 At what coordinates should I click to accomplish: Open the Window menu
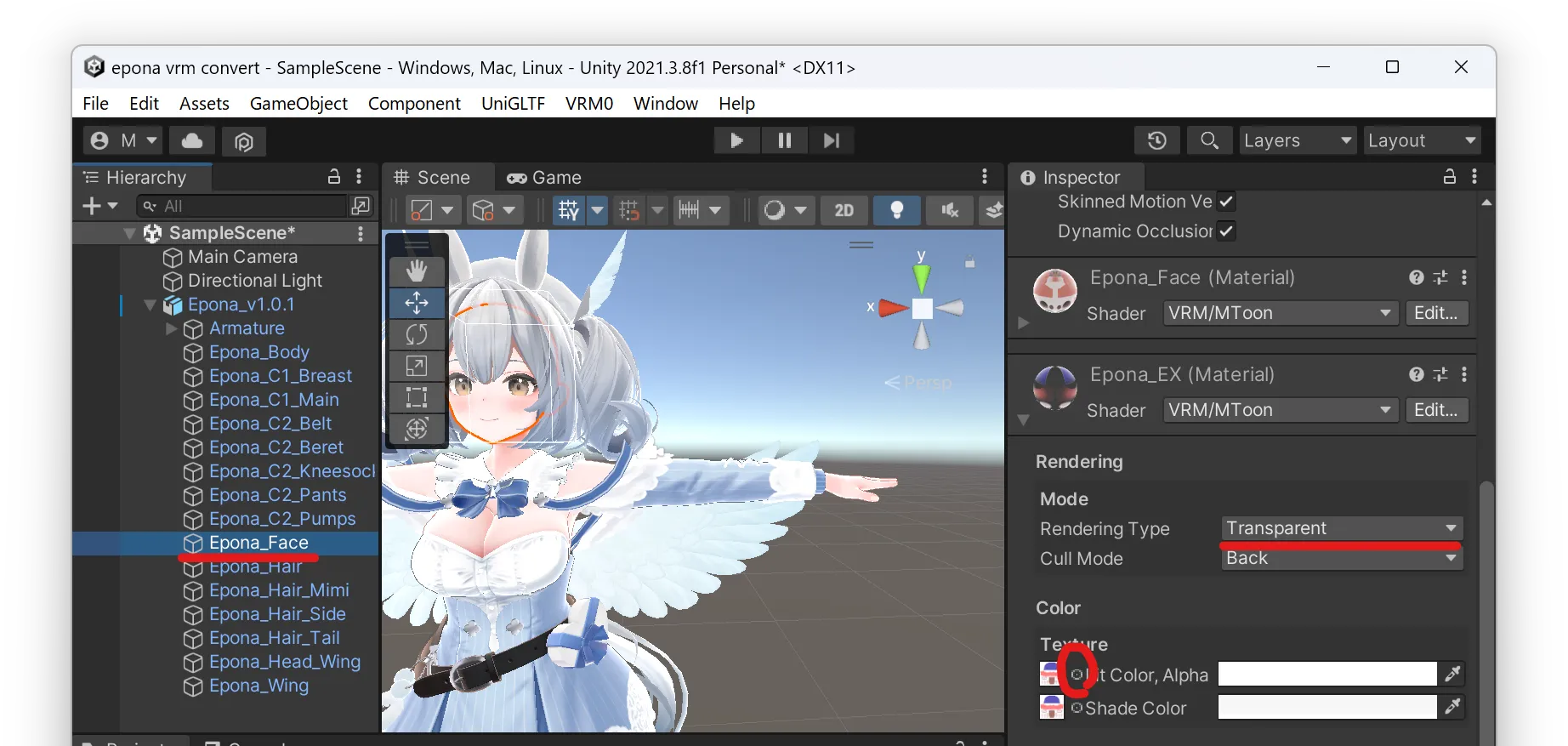coord(666,104)
